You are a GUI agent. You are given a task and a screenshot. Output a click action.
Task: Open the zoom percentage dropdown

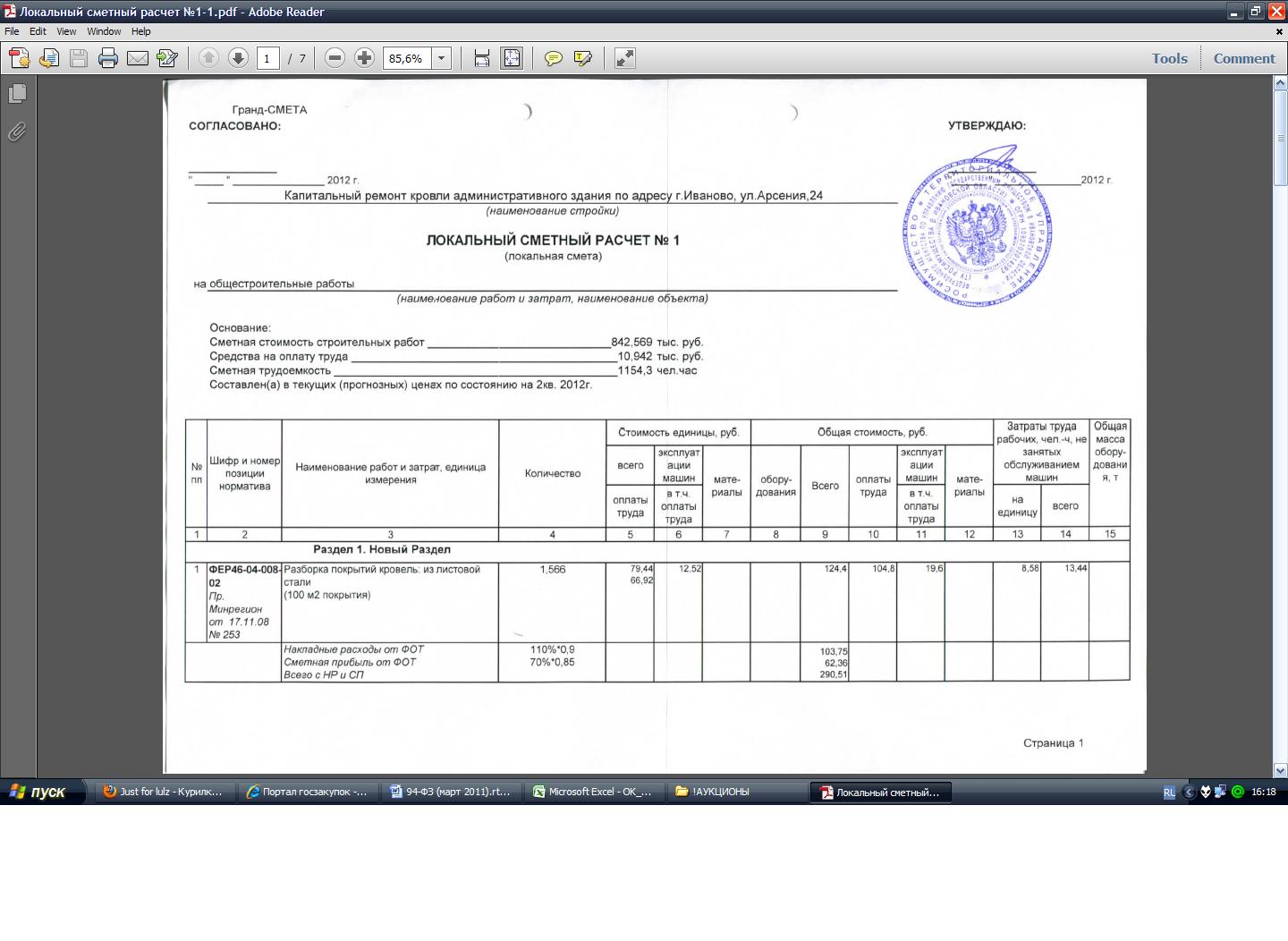pyautogui.click(x=441, y=59)
